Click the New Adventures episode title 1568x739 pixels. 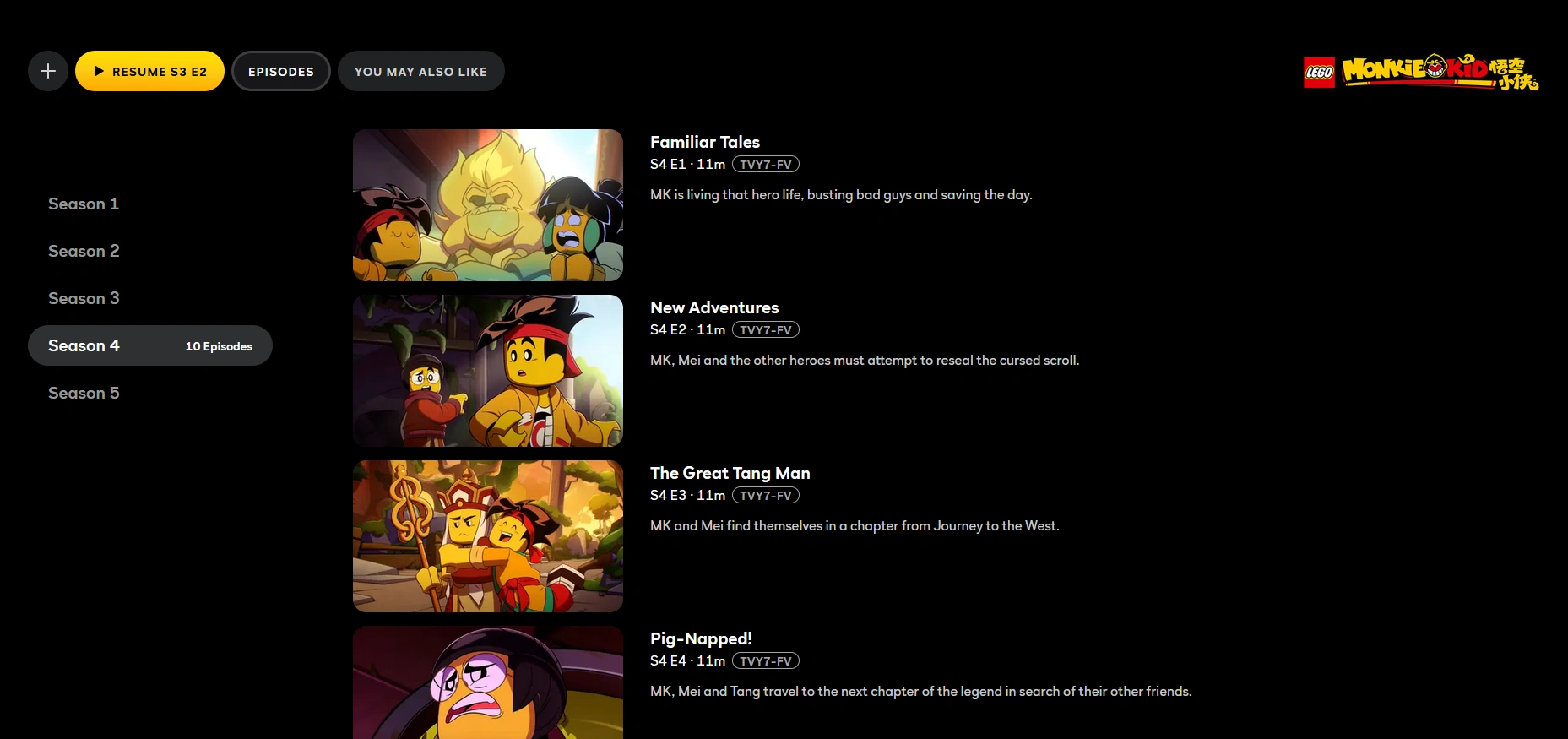[x=714, y=307]
